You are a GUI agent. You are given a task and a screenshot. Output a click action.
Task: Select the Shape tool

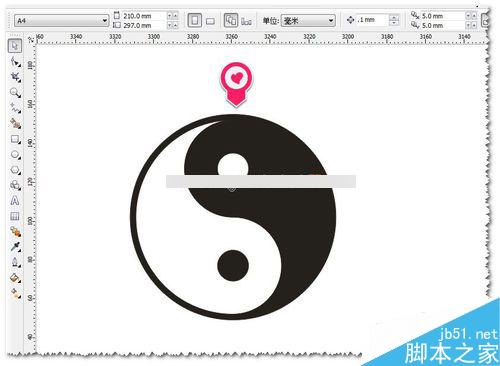(x=15, y=62)
